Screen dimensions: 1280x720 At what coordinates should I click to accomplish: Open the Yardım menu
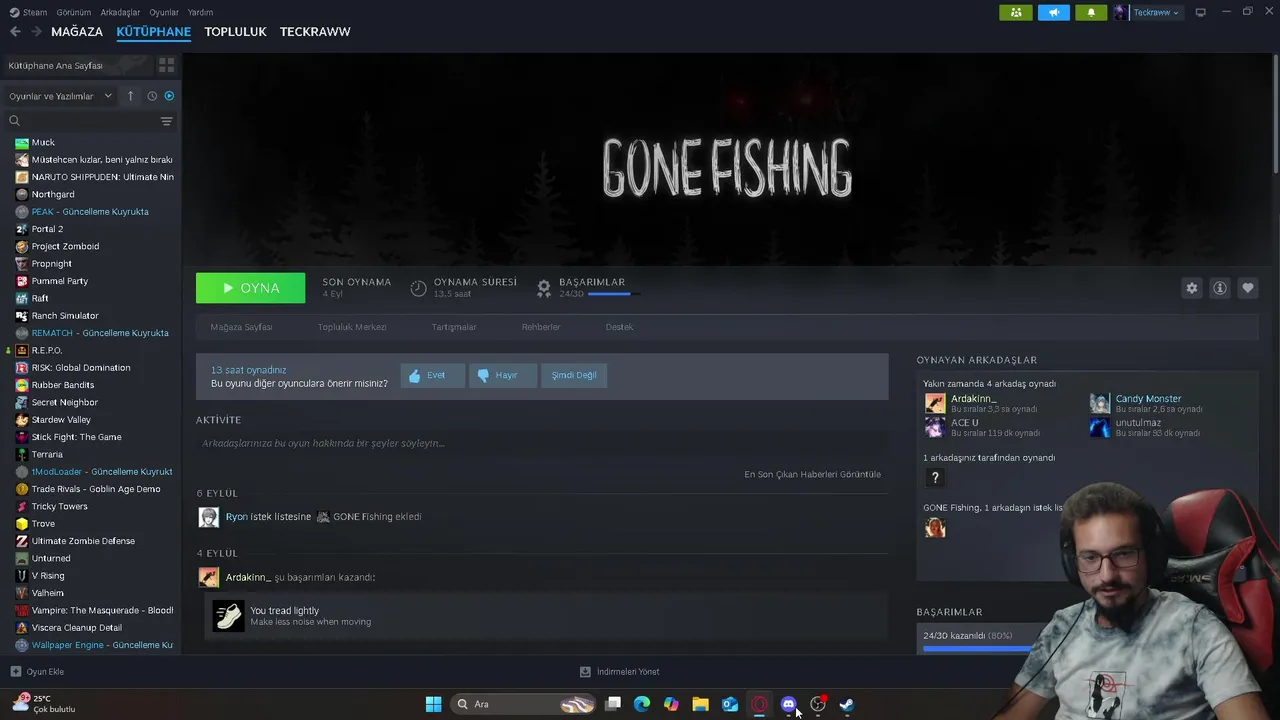200,12
